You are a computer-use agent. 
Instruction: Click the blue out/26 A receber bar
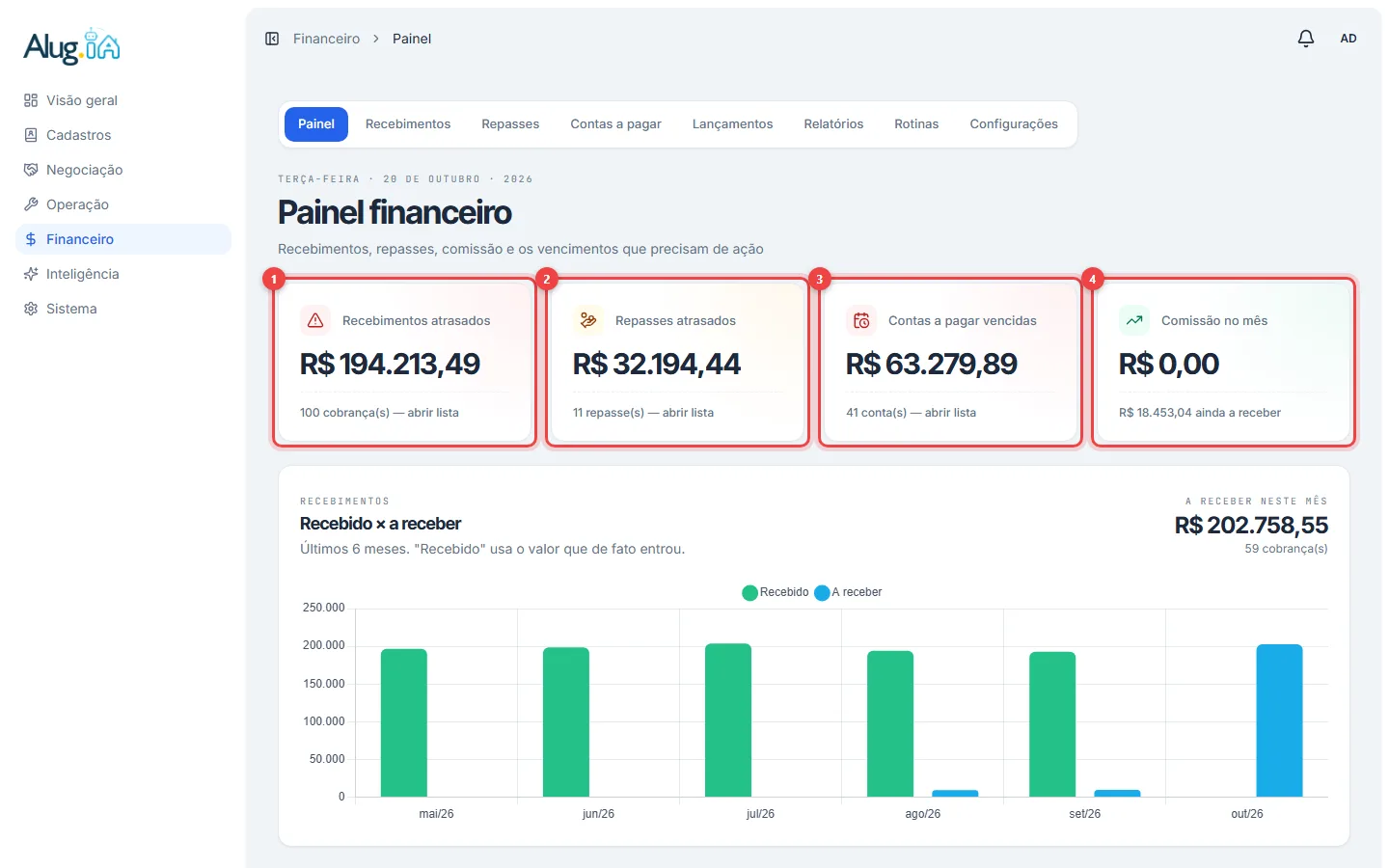[1279, 720]
